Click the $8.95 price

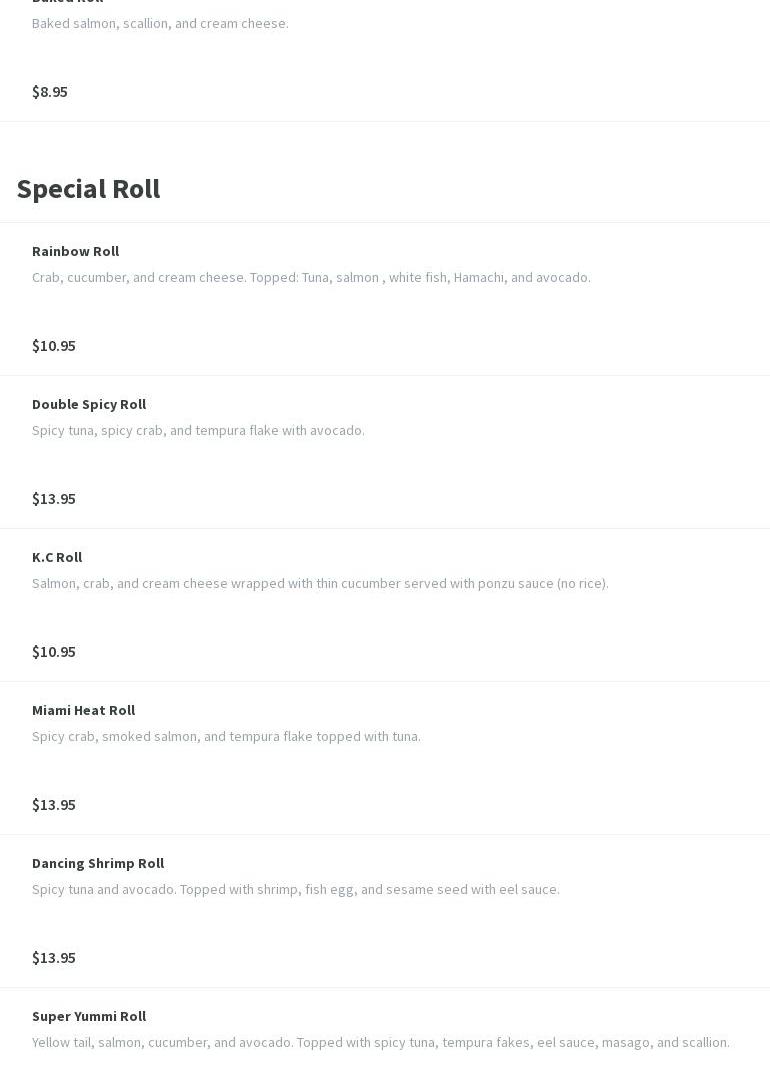coord(50,91)
